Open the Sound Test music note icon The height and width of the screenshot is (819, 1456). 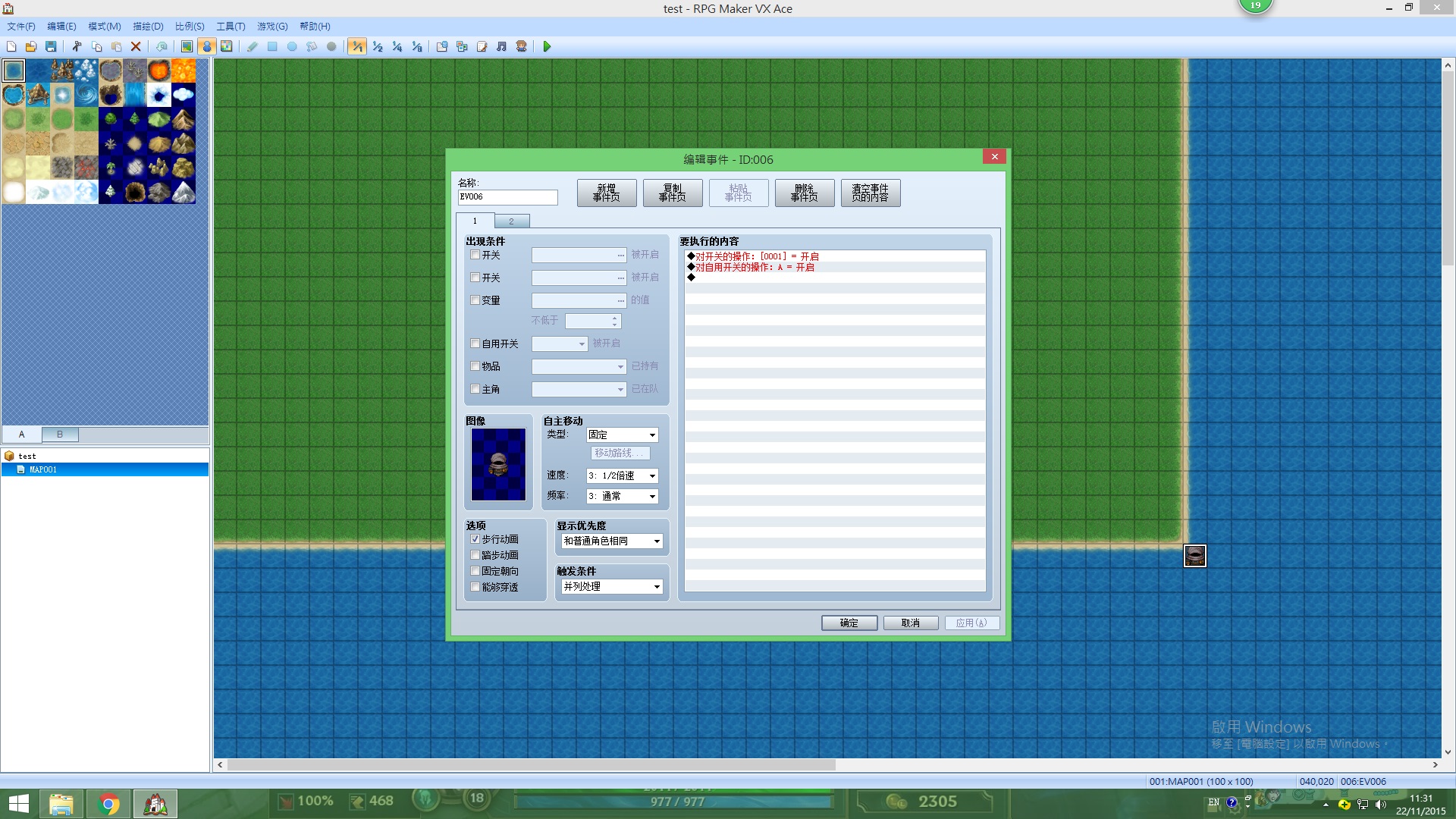(x=501, y=47)
